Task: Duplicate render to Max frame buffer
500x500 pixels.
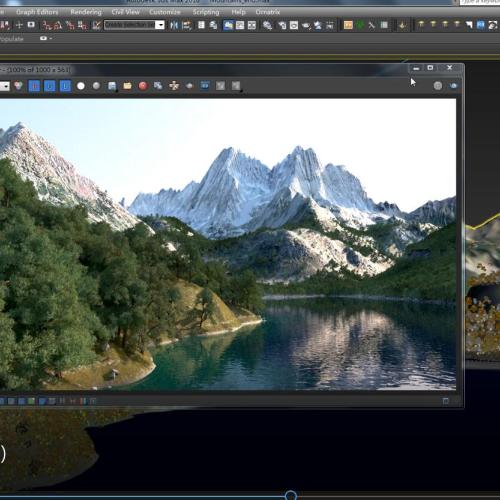Action: pyautogui.click(x=158, y=86)
